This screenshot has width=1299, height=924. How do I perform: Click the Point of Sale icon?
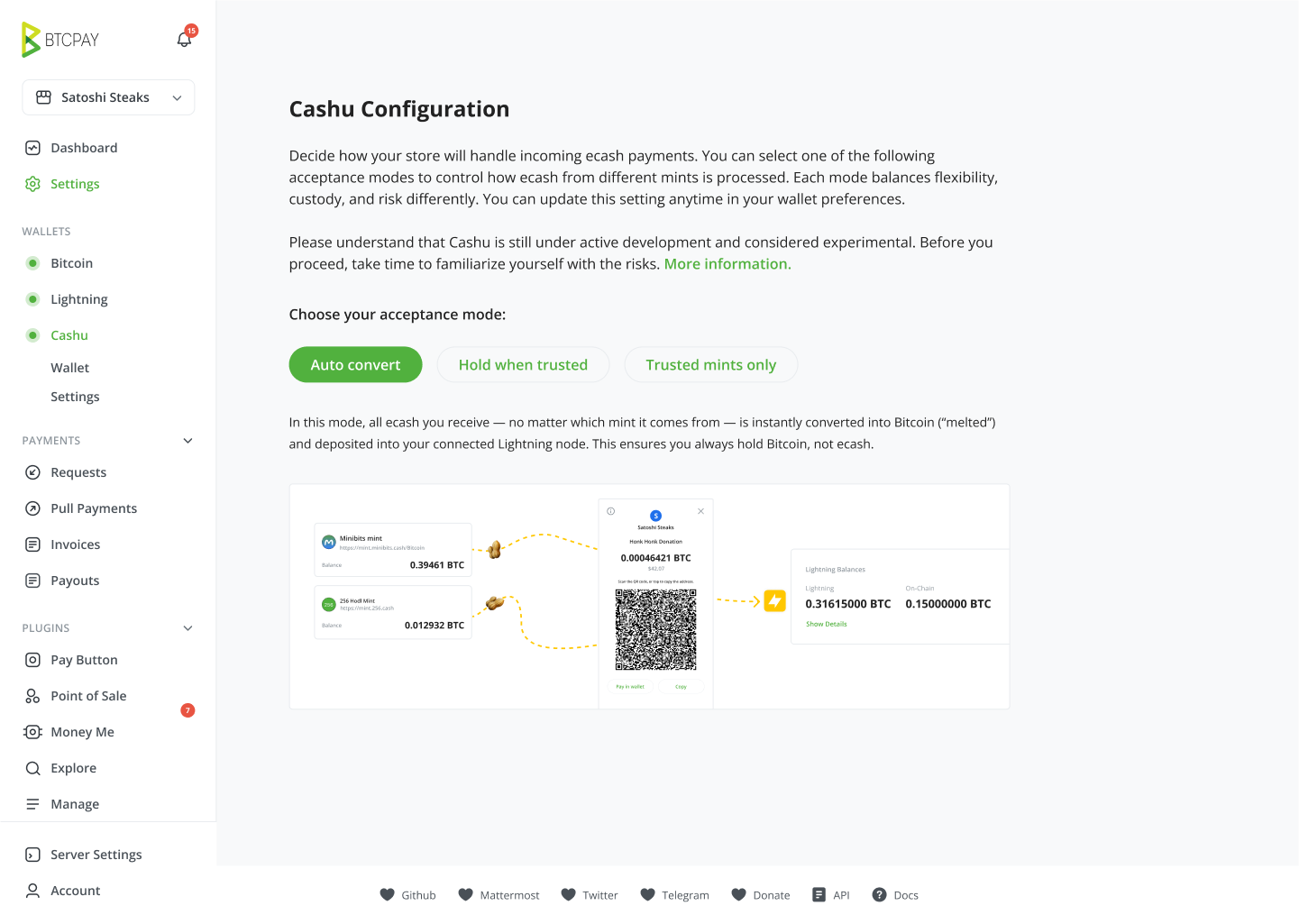[32, 696]
